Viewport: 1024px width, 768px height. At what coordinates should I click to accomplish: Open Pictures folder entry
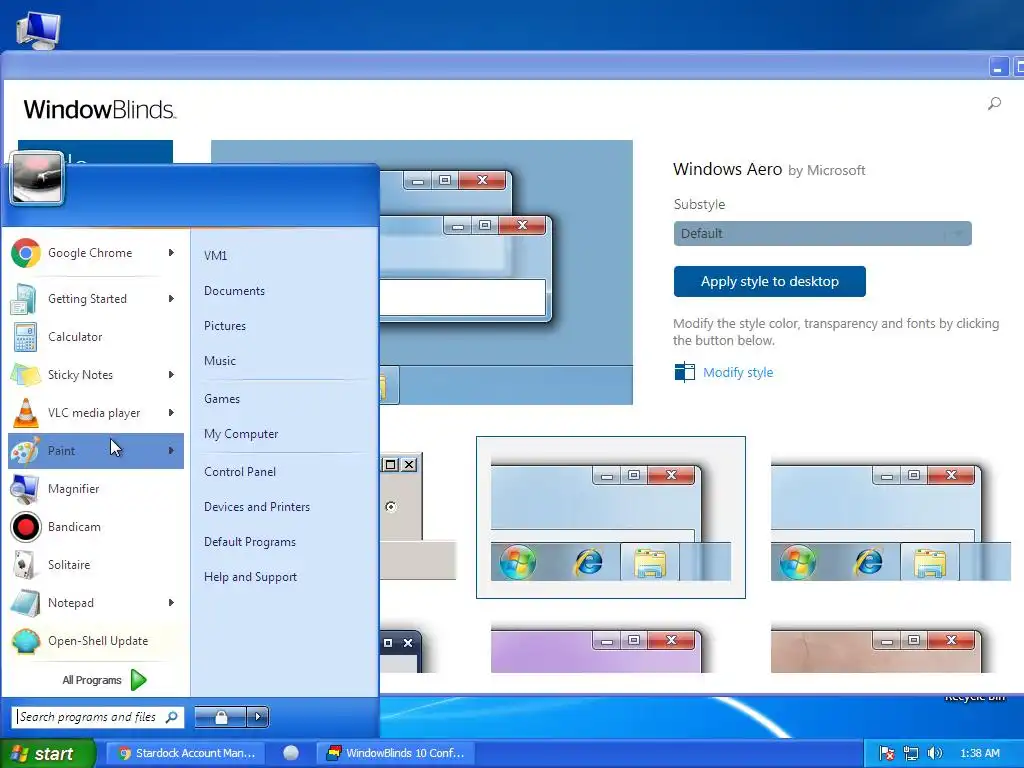coord(225,326)
